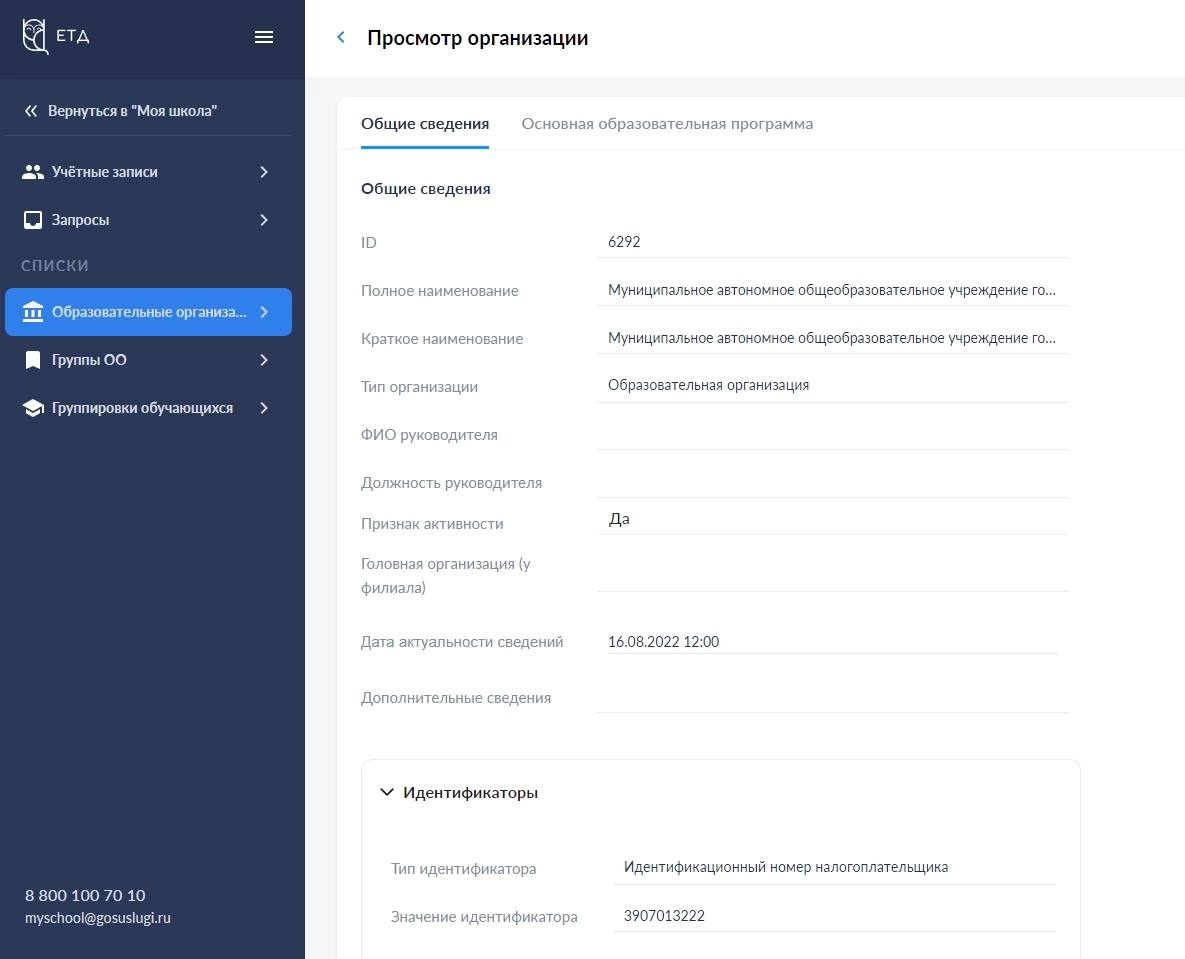Go back using the blue arrow
The height and width of the screenshot is (959, 1185).
pyautogui.click(x=341, y=37)
